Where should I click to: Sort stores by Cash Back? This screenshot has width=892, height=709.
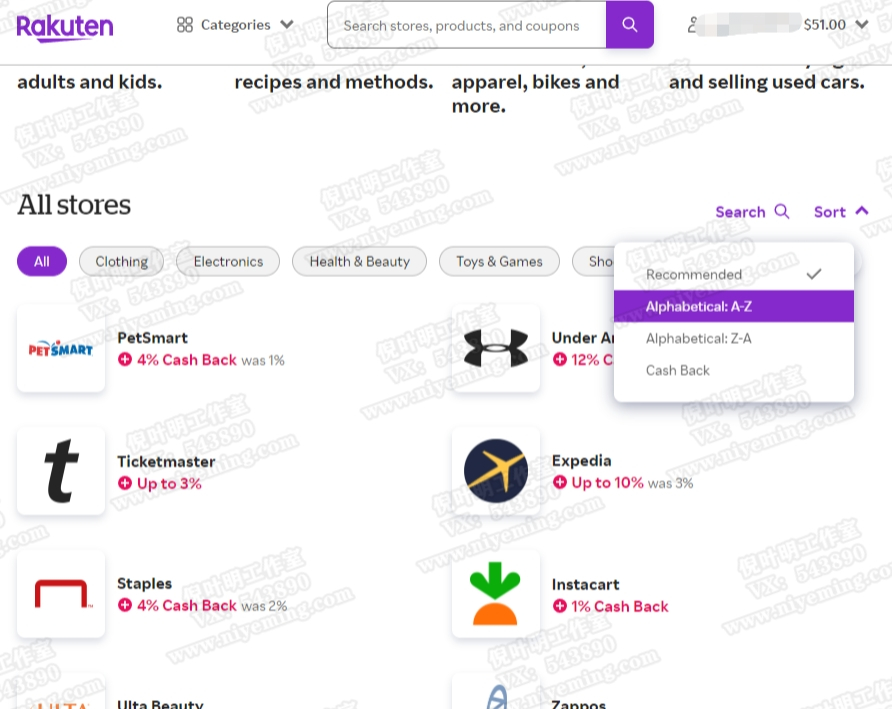[678, 370]
